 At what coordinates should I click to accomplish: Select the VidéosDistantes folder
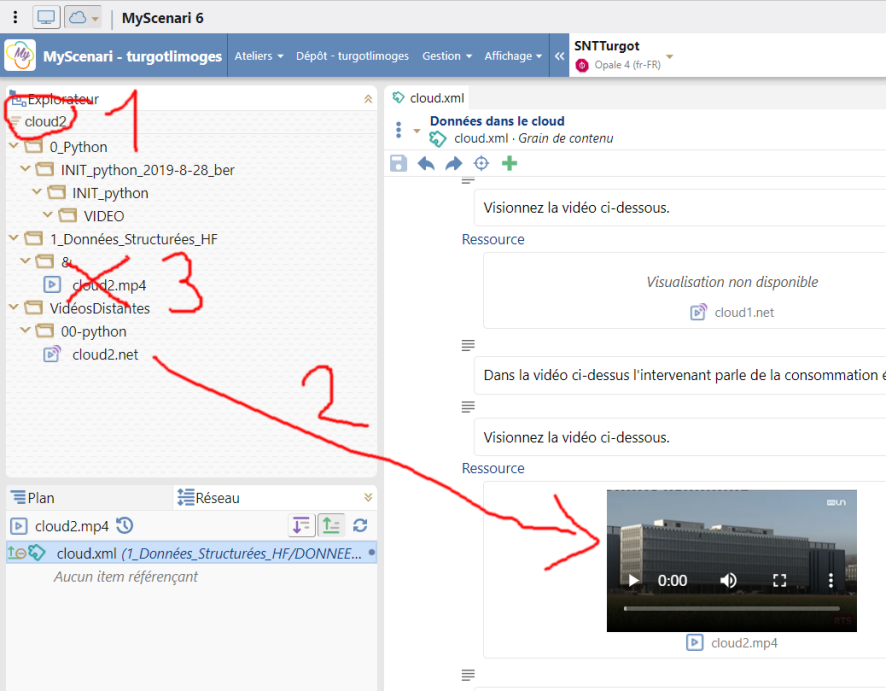coord(99,308)
